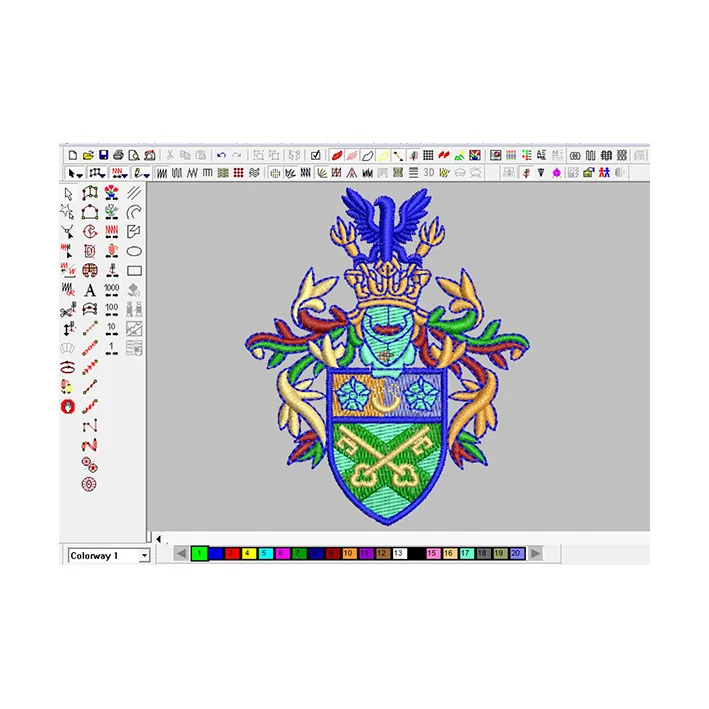Create a new design with the blank page icon
The image size is (709, 709).
(72, 156)
